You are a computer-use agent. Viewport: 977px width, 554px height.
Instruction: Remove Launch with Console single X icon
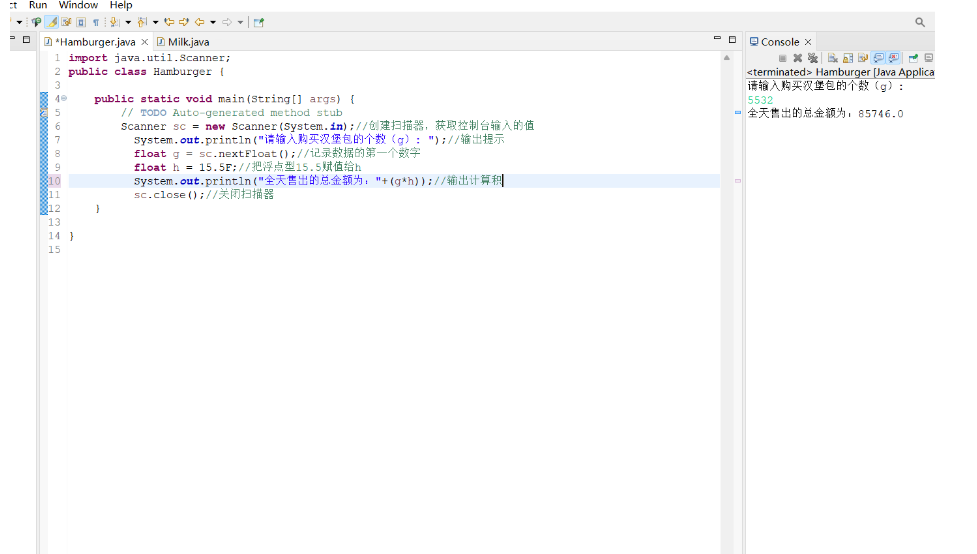click(x=798, y=58)
